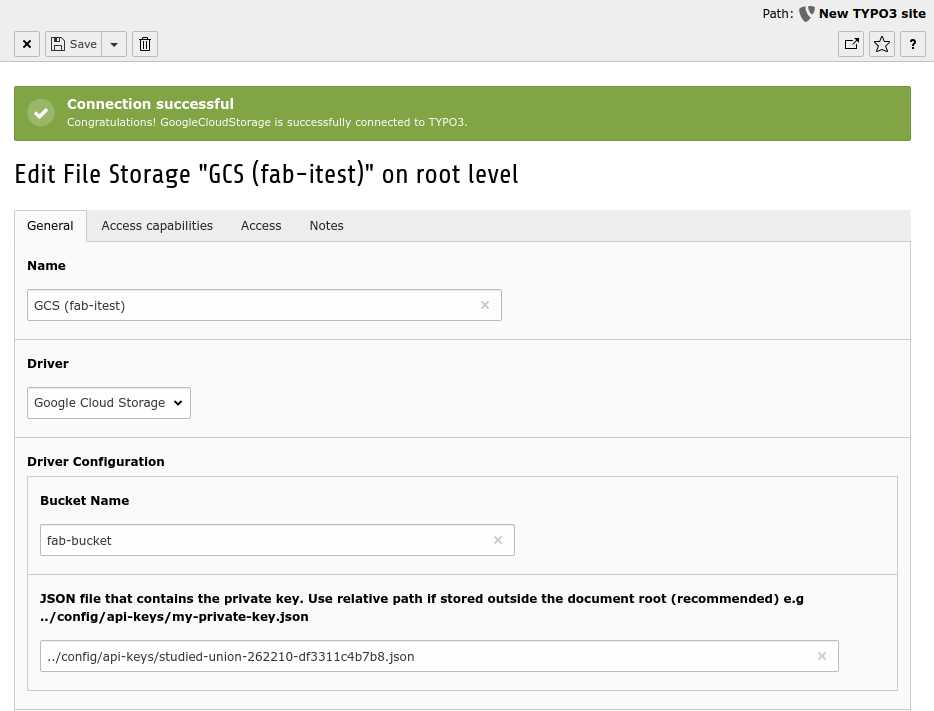Open record in new window icon

pyautogui.click(x=851, y=44)
